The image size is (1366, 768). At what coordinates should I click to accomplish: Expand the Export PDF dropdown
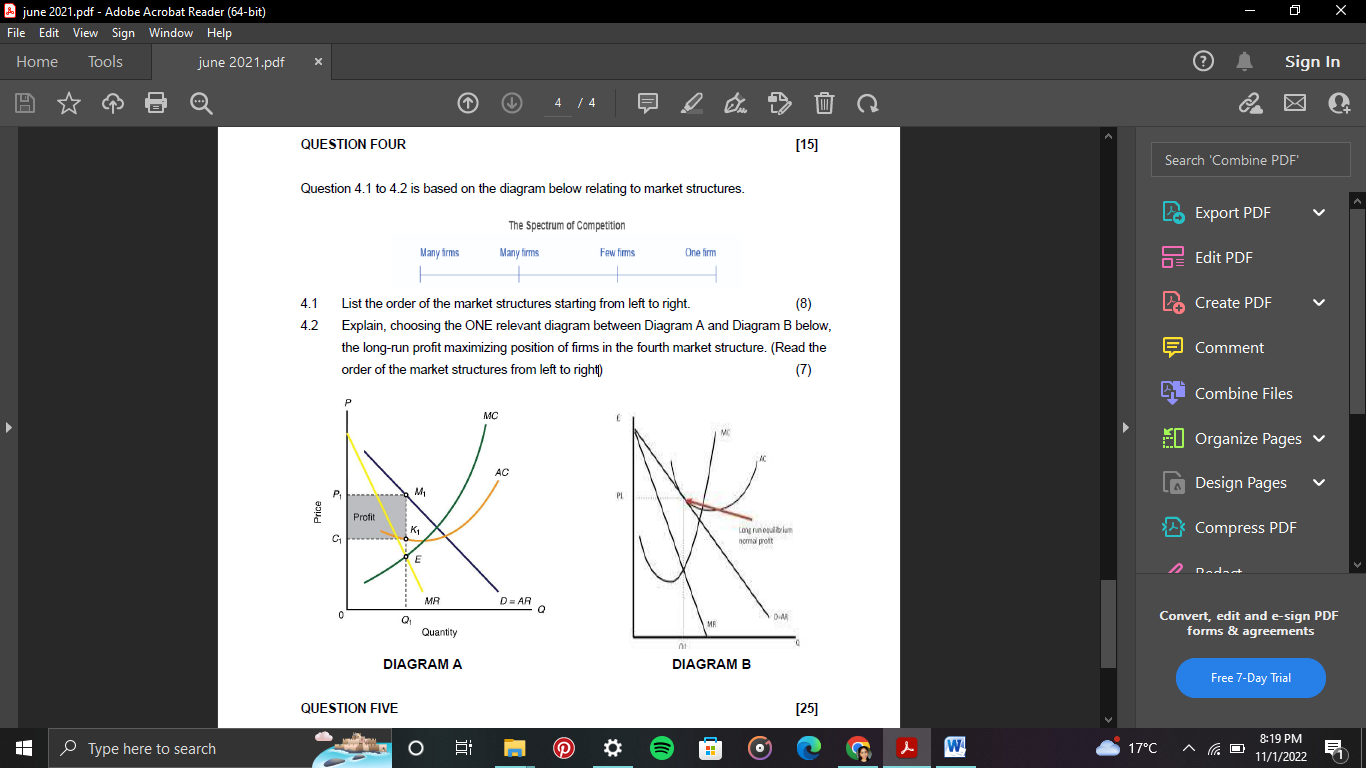tap(1319, 212)
